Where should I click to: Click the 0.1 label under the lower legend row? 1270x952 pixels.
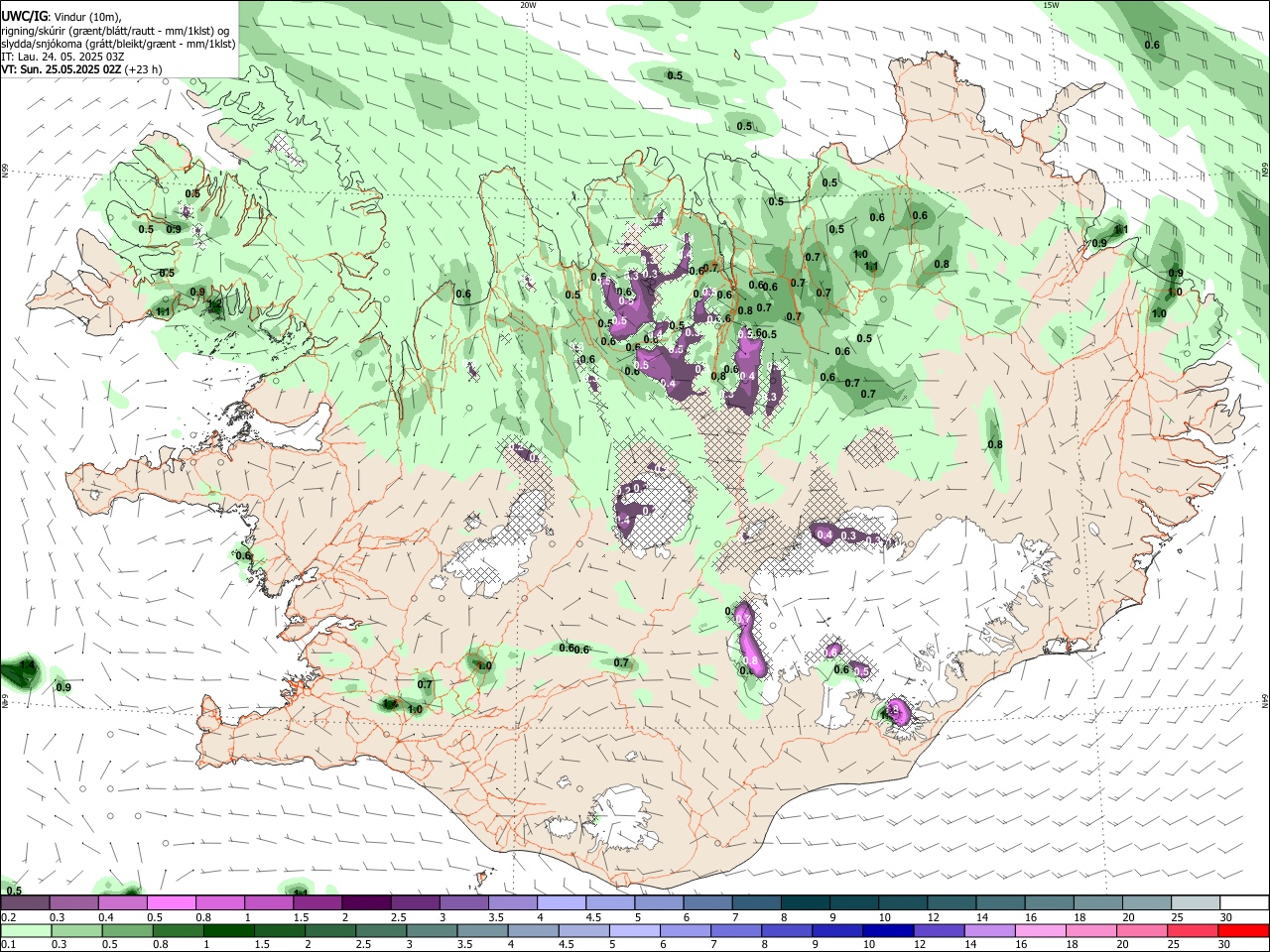pyautogui.click(x=8, y=945)
